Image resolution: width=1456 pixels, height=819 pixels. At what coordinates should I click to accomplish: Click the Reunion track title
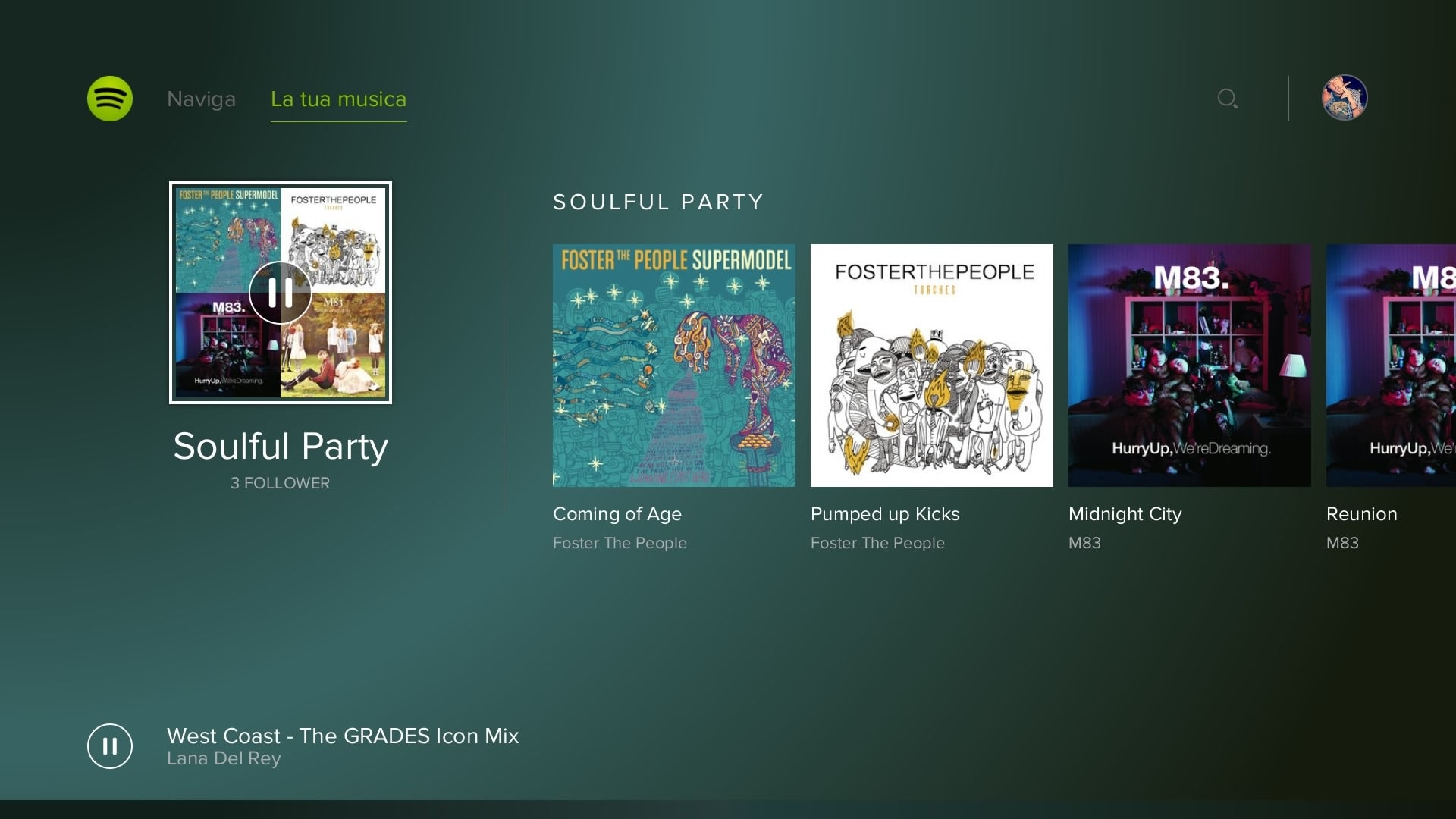click(1362, 514)
